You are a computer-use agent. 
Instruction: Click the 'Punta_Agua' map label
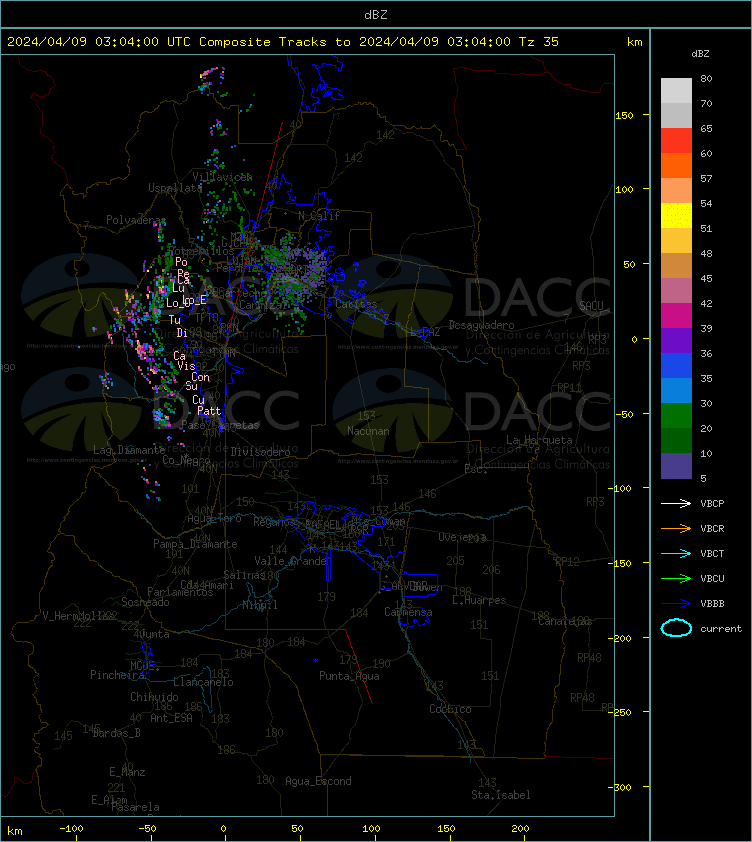tap(349, 676)
